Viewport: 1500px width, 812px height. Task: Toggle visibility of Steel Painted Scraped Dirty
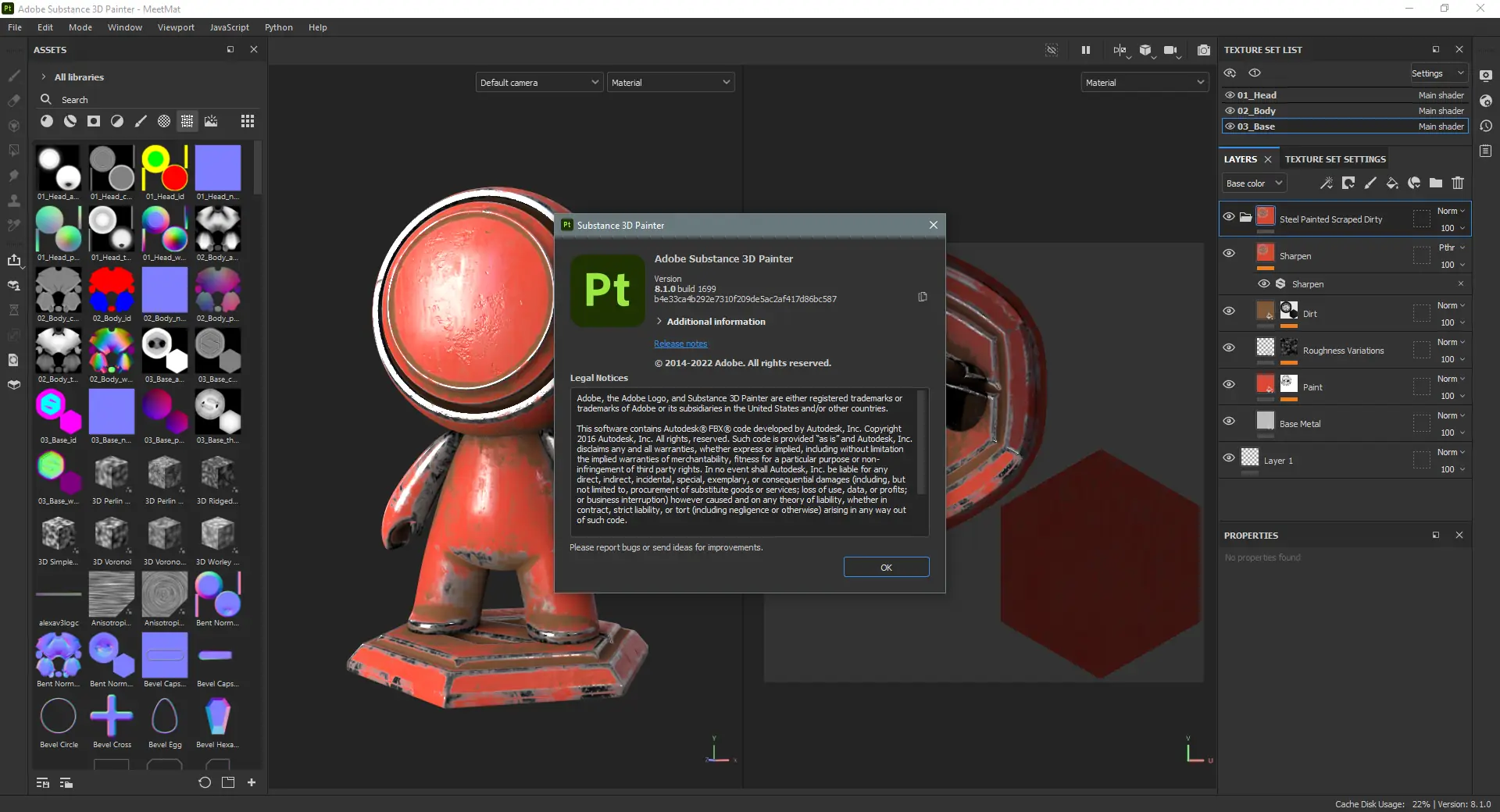[1229, 216]
